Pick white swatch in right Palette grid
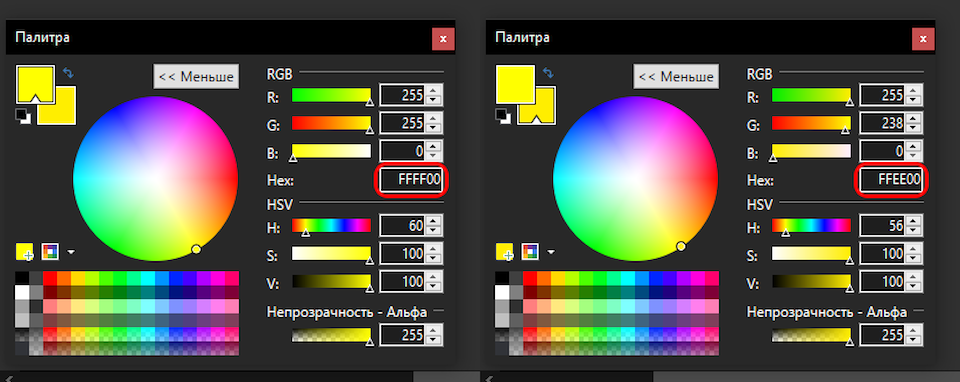 (502, 292)
